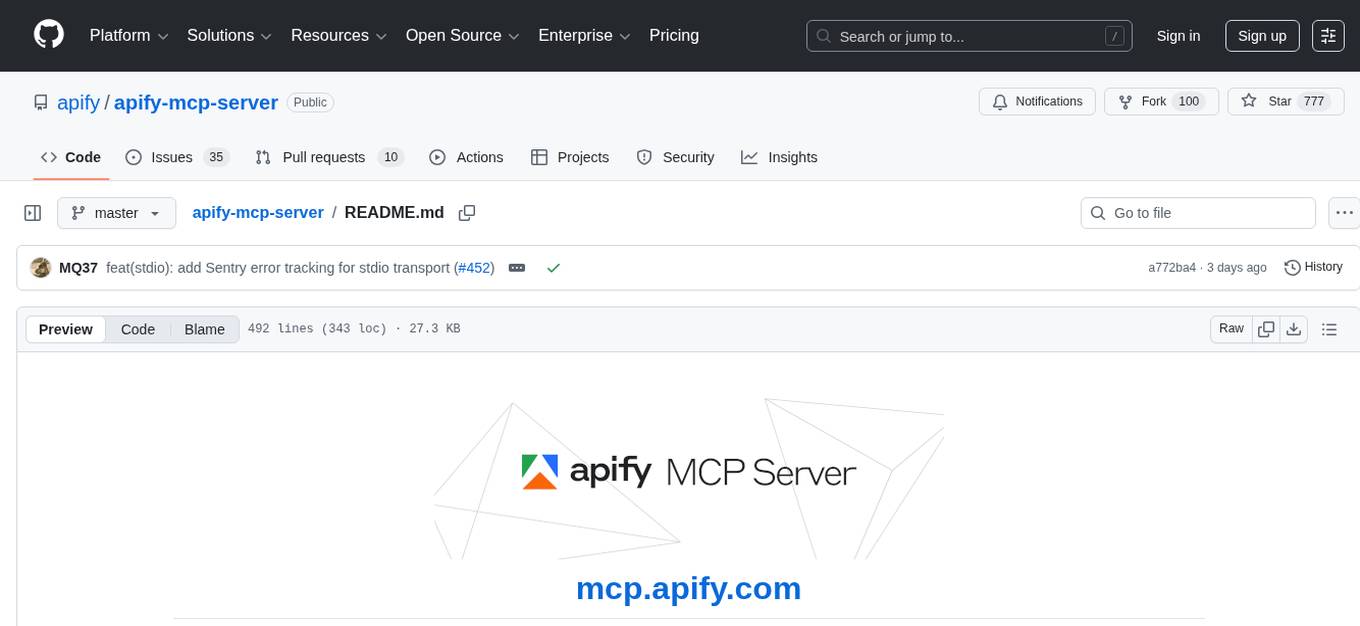
Task: Open the master branch selector
Action: 116,212
